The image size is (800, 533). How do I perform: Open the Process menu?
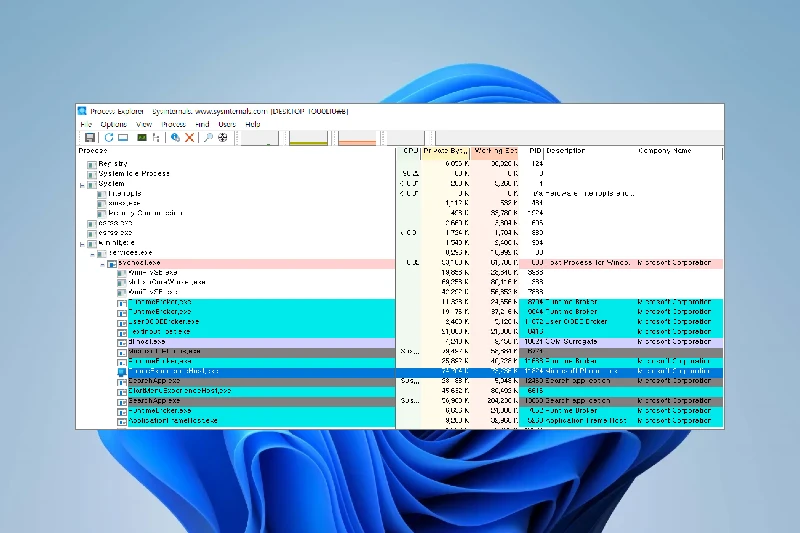(173, 124)
